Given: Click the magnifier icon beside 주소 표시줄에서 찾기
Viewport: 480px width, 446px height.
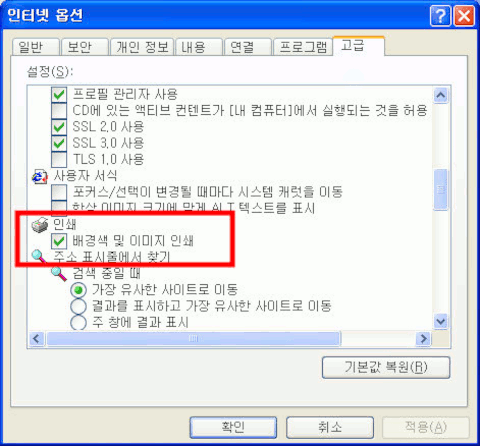Looking at the screenshot, I should click(39, 256).
